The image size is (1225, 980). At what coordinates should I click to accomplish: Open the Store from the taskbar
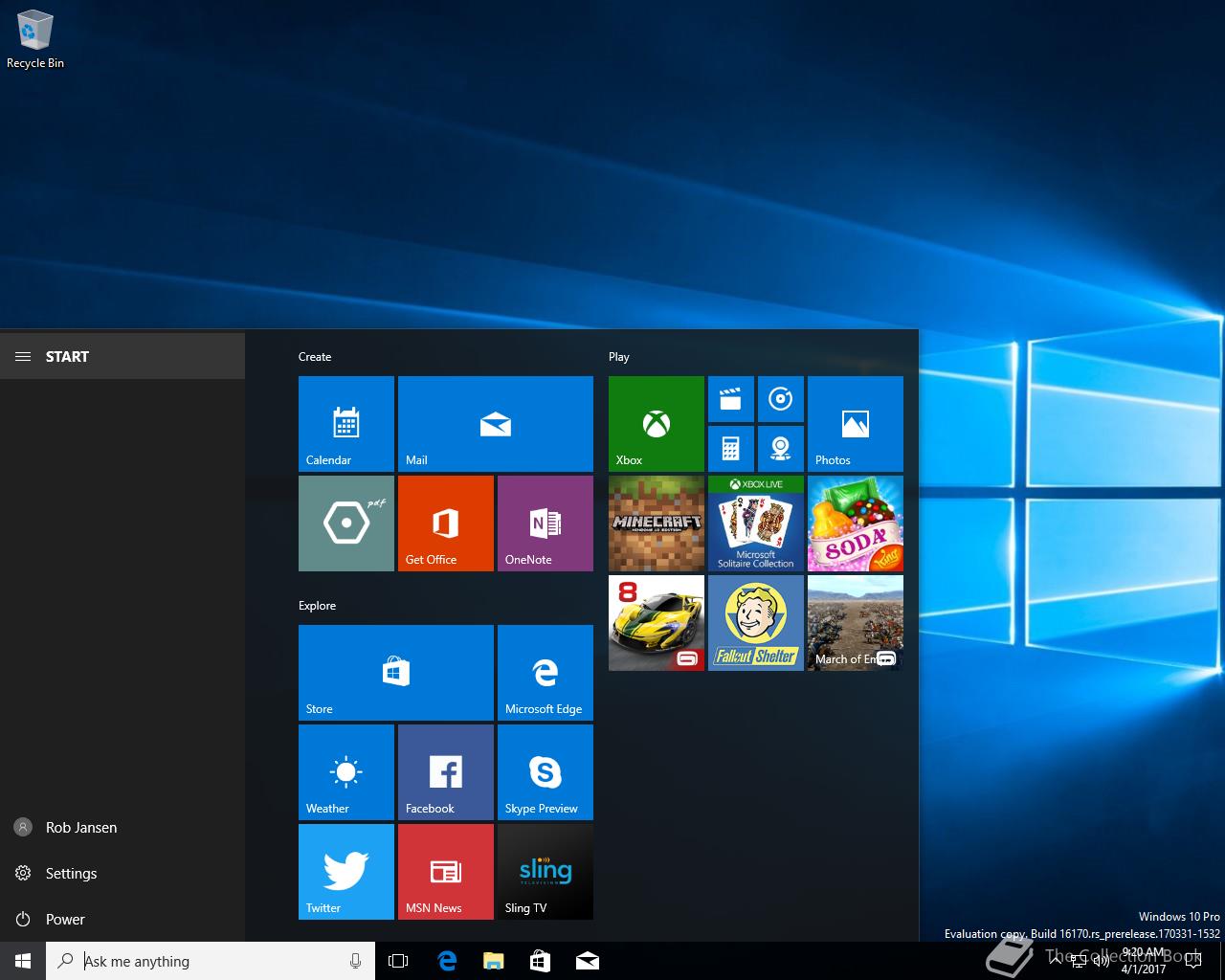[x=541, y=961]
